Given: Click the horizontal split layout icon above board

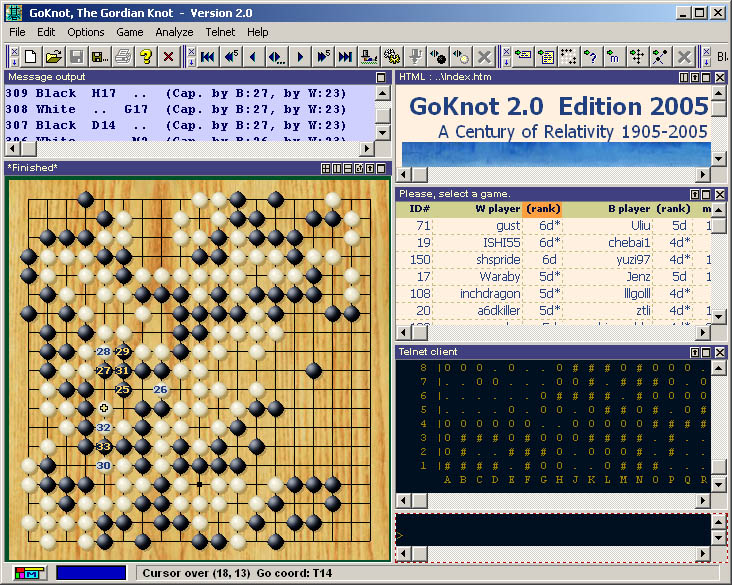Looking at the screenshot, I should click(x=348, y=169).
